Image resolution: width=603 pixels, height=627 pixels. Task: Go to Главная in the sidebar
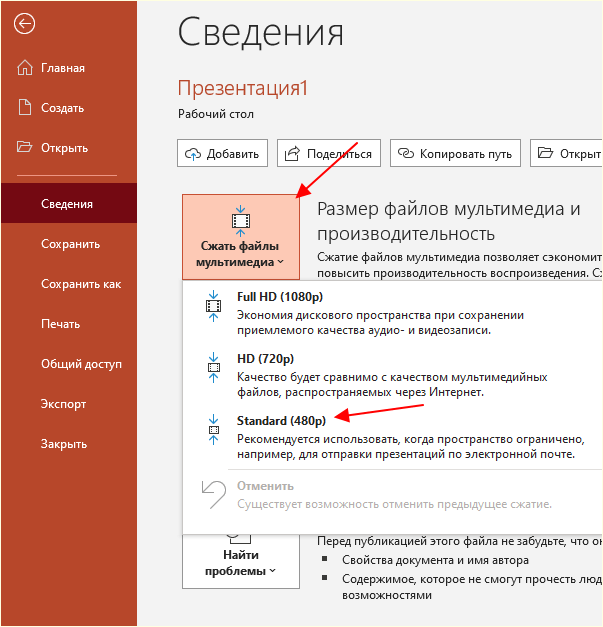[x=69, y=68]
